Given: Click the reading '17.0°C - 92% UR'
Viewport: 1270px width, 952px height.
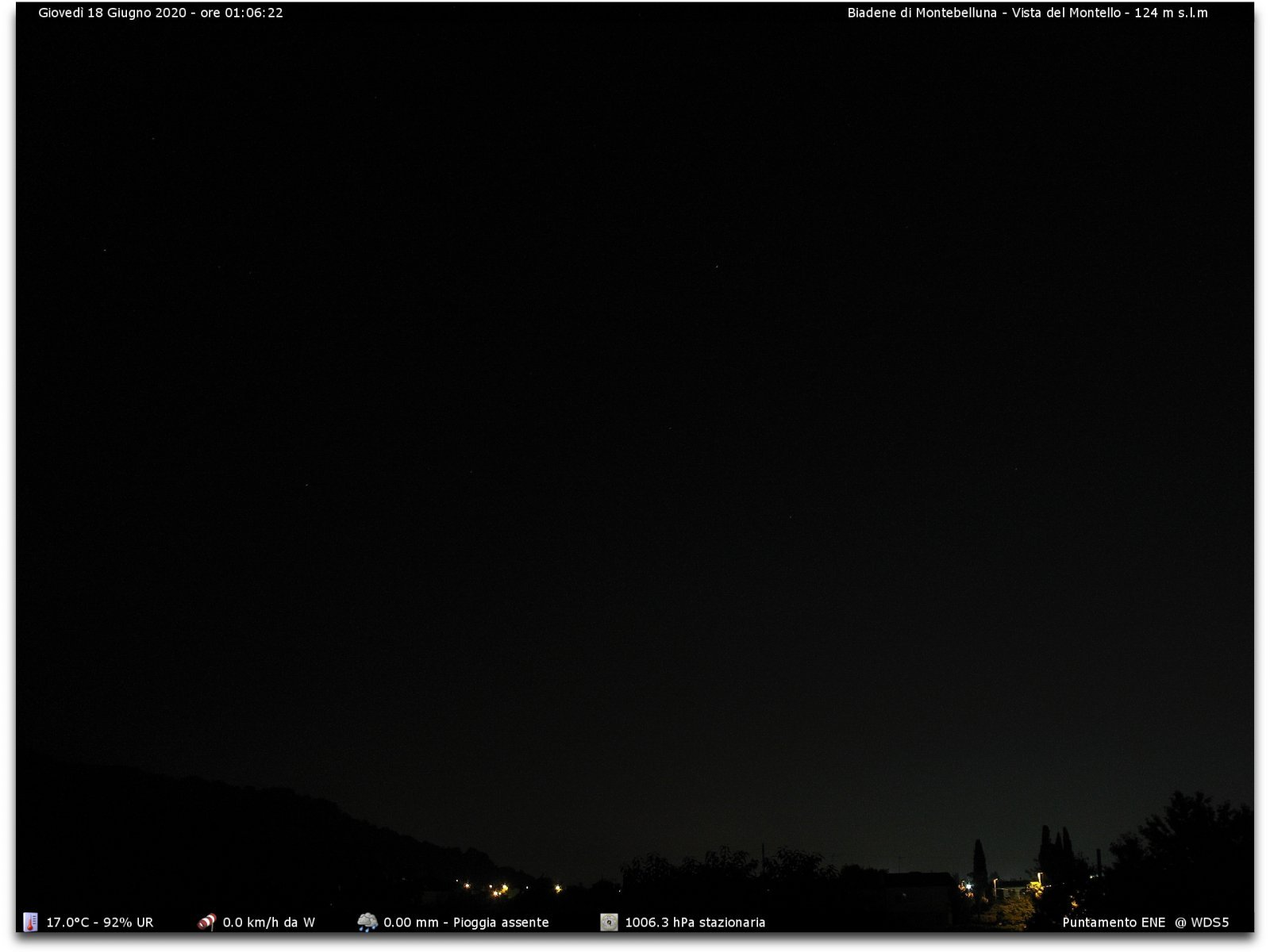Looking at the screenshot, I should pyautogui.click(x=99, y=923).
